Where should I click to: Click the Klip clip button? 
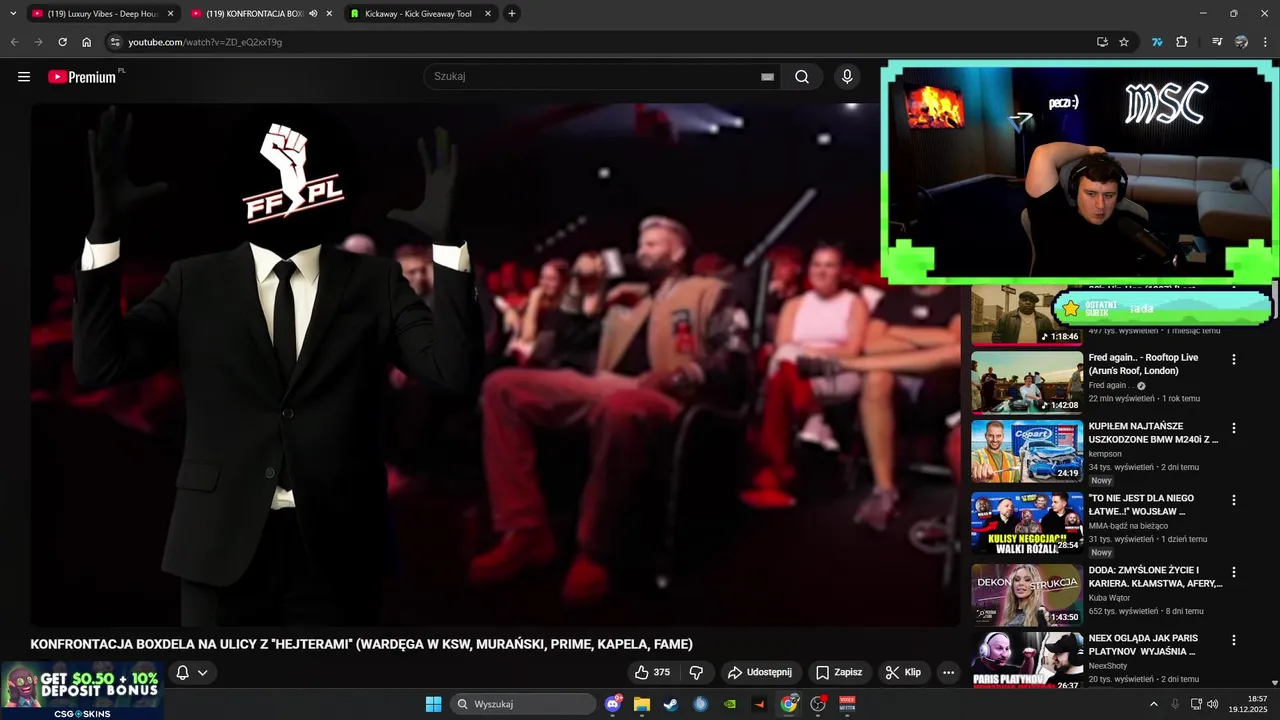[903, 673]
